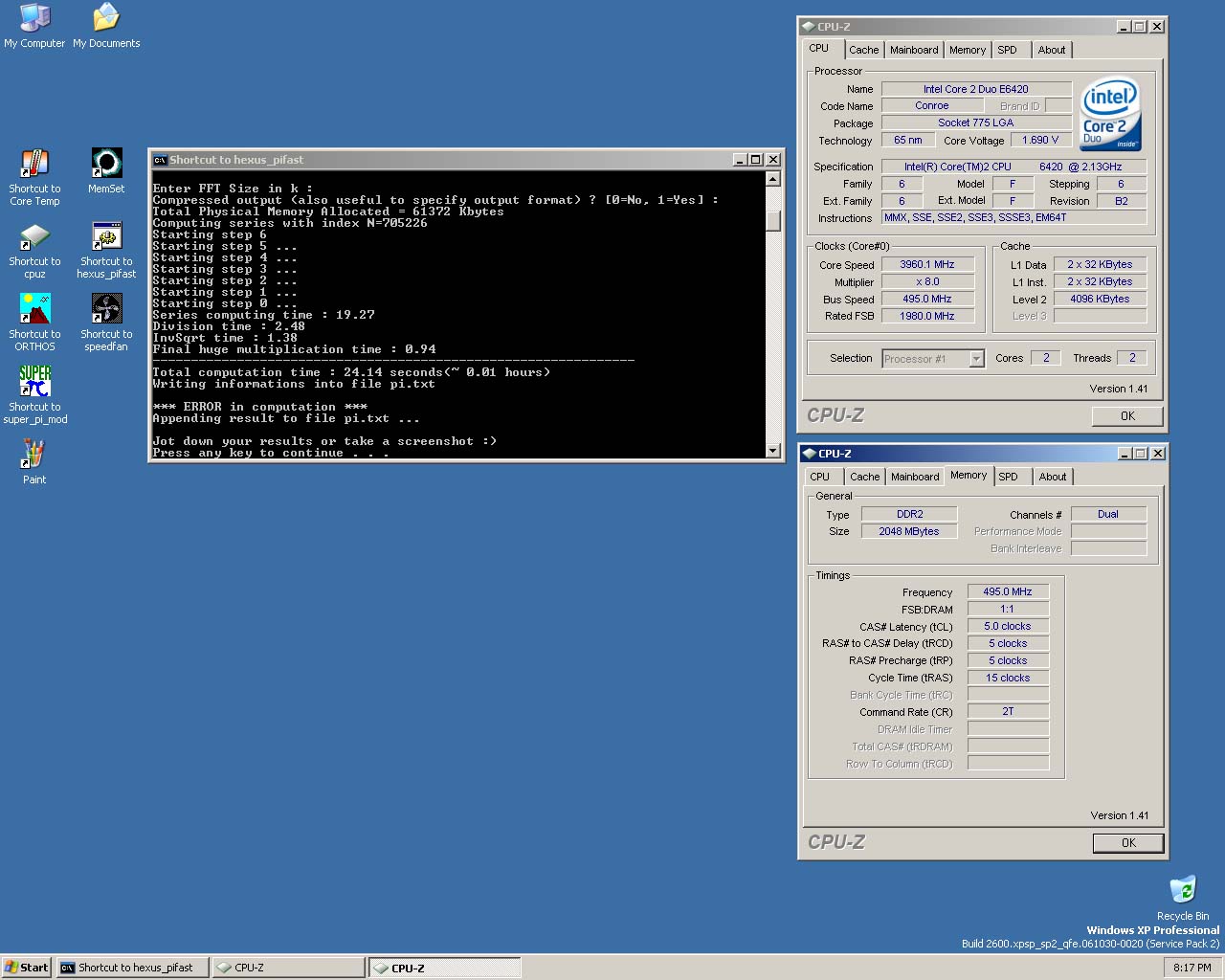Click the Core Speed value 3960.1 MHz
Image resolution: width=1225 pixels, height=980 pixels.
pyautogui.click(x=927, y=264)
